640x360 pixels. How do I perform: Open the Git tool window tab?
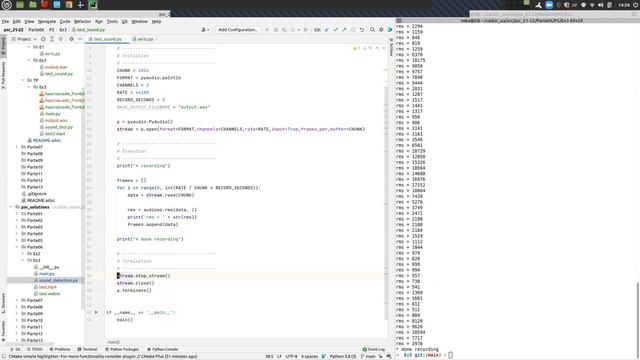[15, 349]
